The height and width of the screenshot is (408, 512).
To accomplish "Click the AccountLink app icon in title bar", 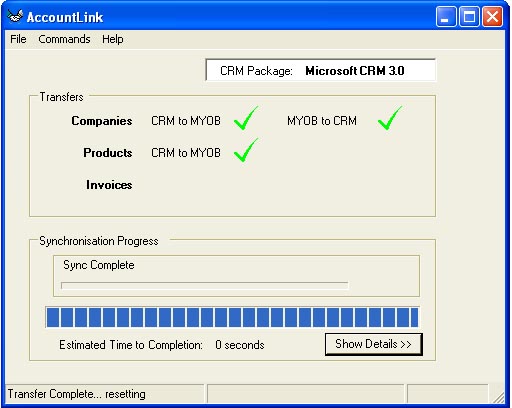I will point(15,16).
